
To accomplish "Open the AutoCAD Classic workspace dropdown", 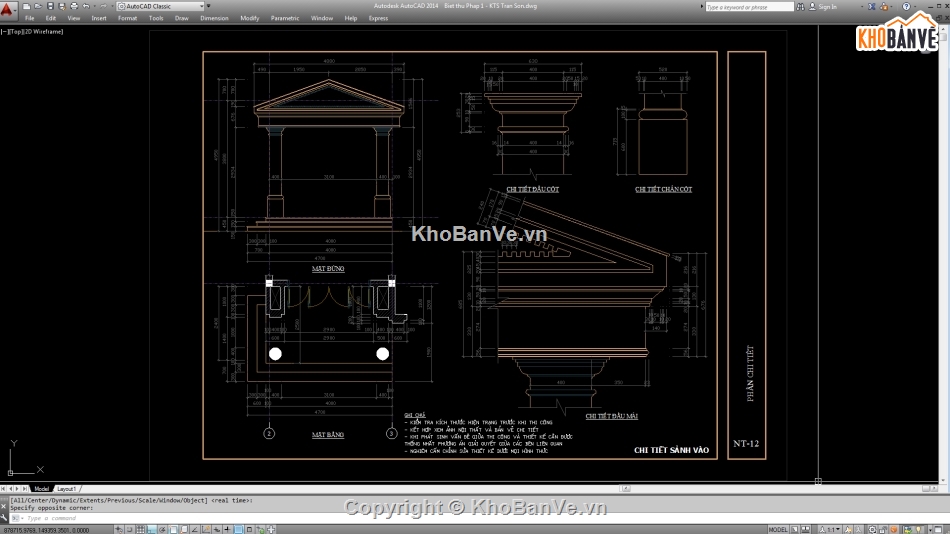I will [x=161, y=6].
